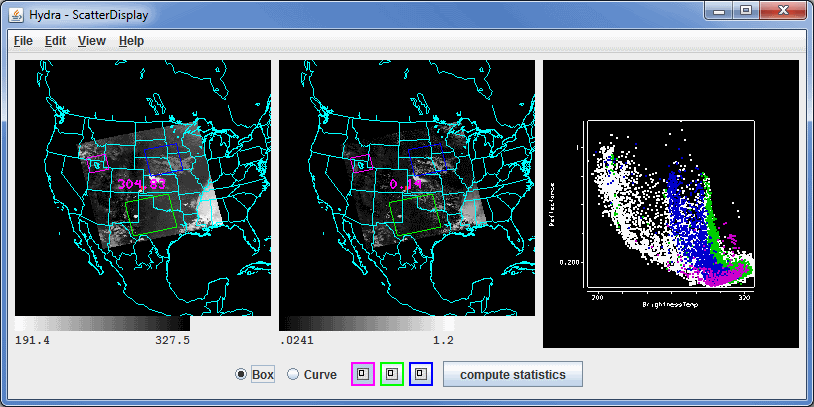814x407 pixels.
Task: Click the left image grayscale color bar
Action: click(x=102, y=324)
